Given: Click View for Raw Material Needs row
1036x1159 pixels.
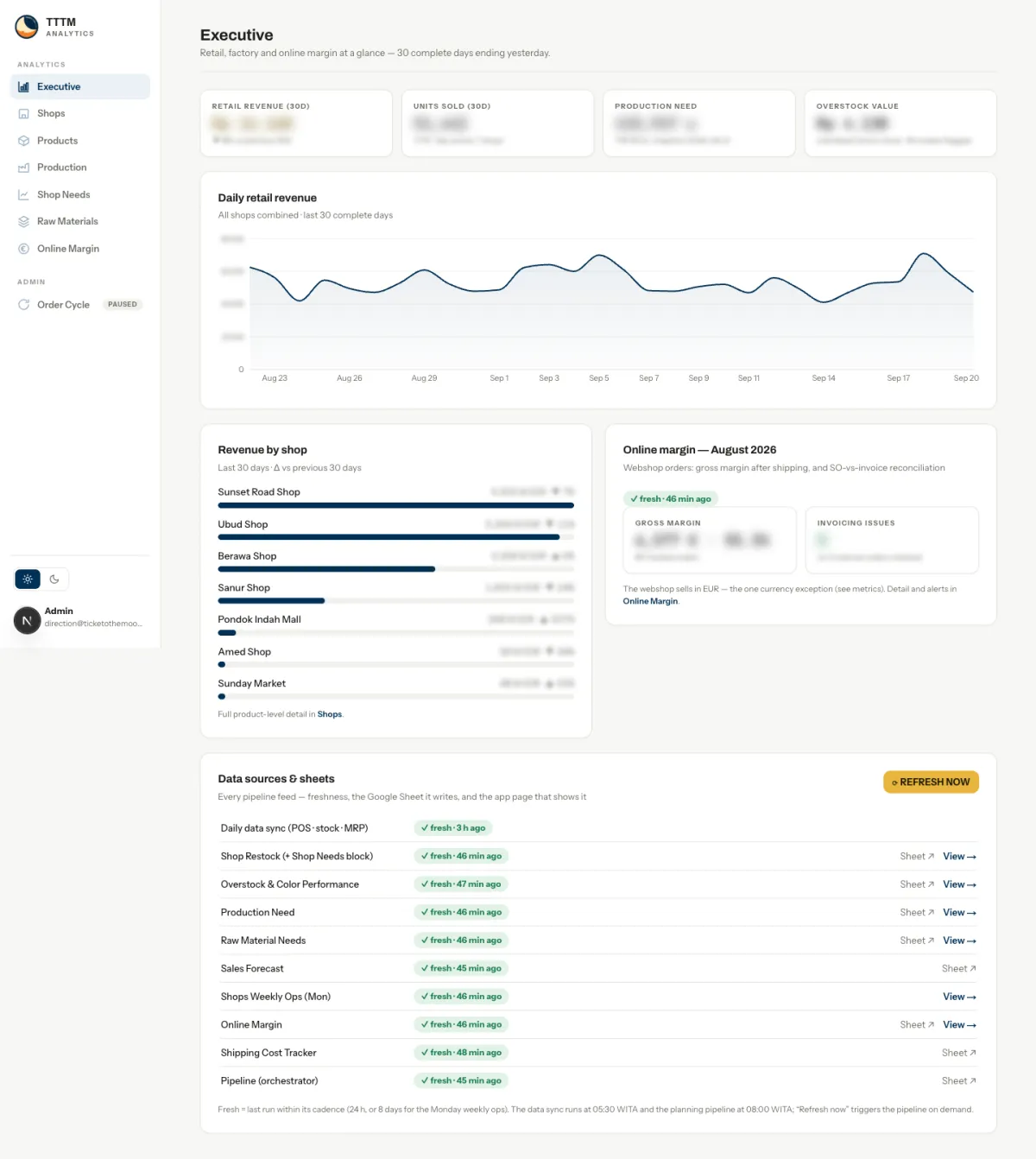Looking at the screenshot, I should pyautogui.click(x=959, y=940).
